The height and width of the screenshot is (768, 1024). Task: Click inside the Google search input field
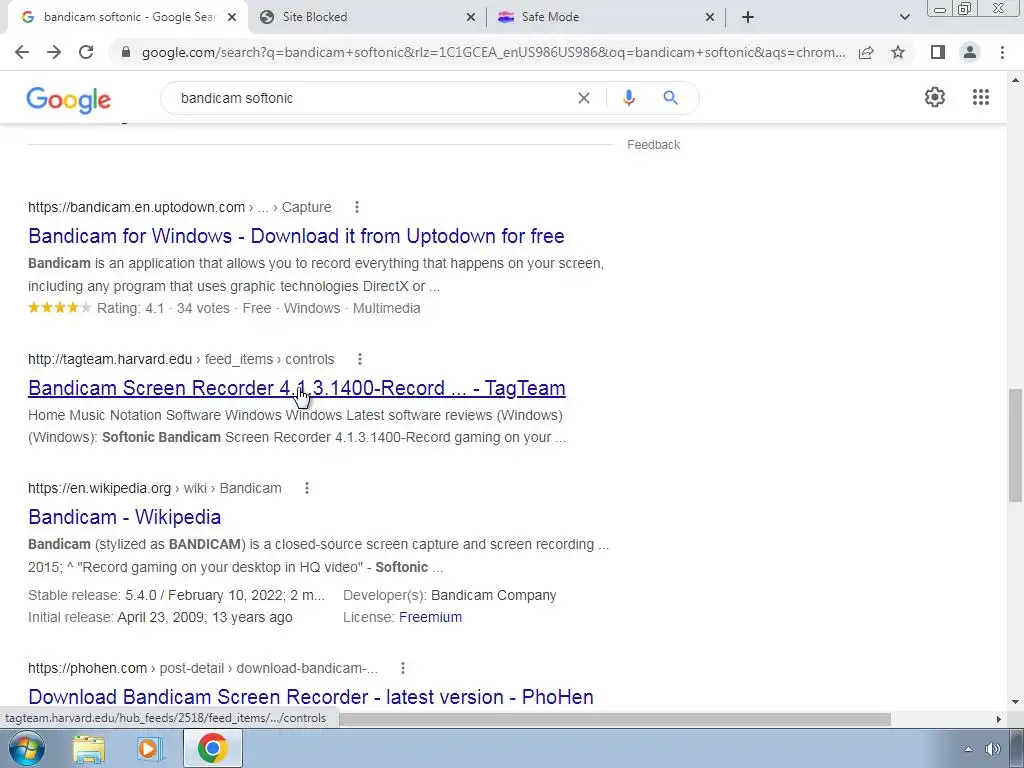point(372,98)
